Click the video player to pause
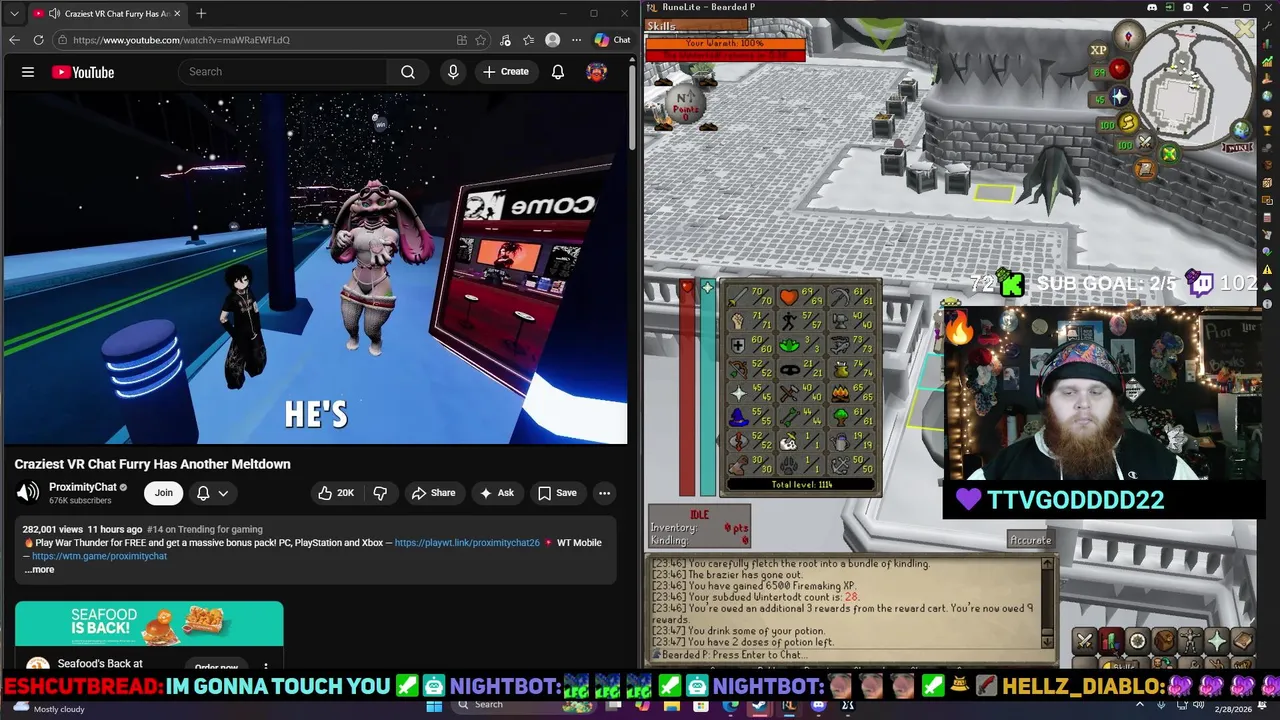1280x720 pixels. click(x=316, y=268)
